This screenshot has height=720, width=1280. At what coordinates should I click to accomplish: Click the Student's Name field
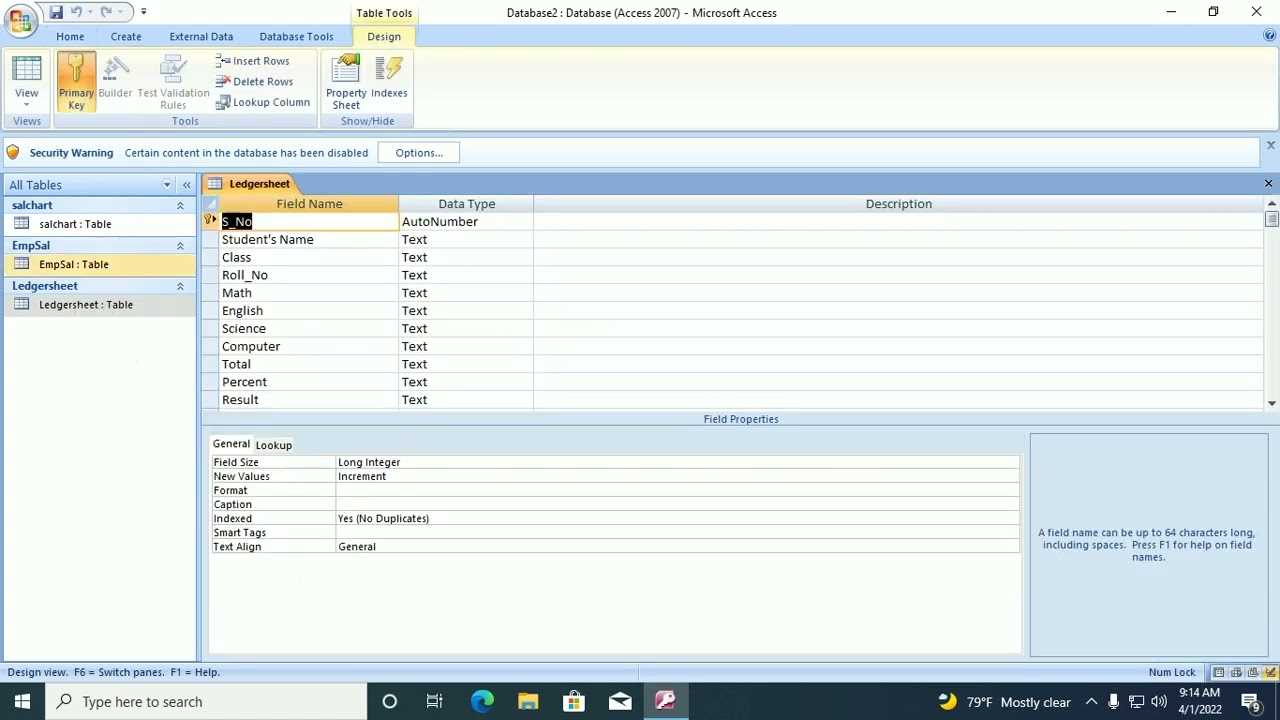tap(309, 240)
